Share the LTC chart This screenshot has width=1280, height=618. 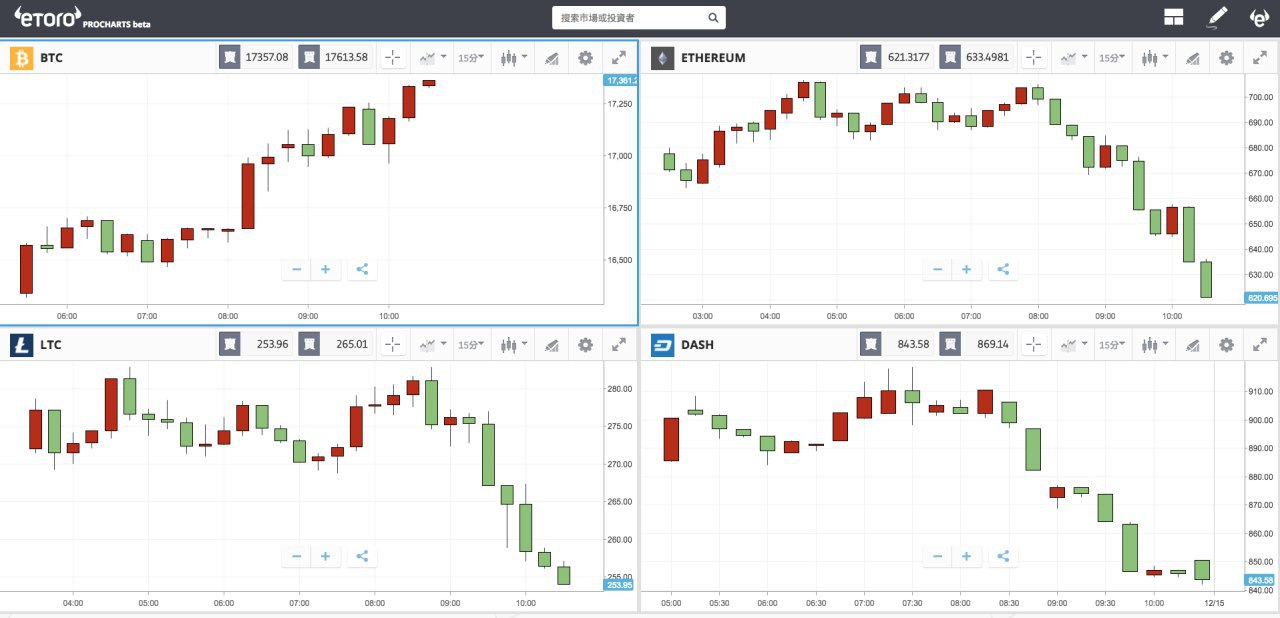click(x=362, y=556)
